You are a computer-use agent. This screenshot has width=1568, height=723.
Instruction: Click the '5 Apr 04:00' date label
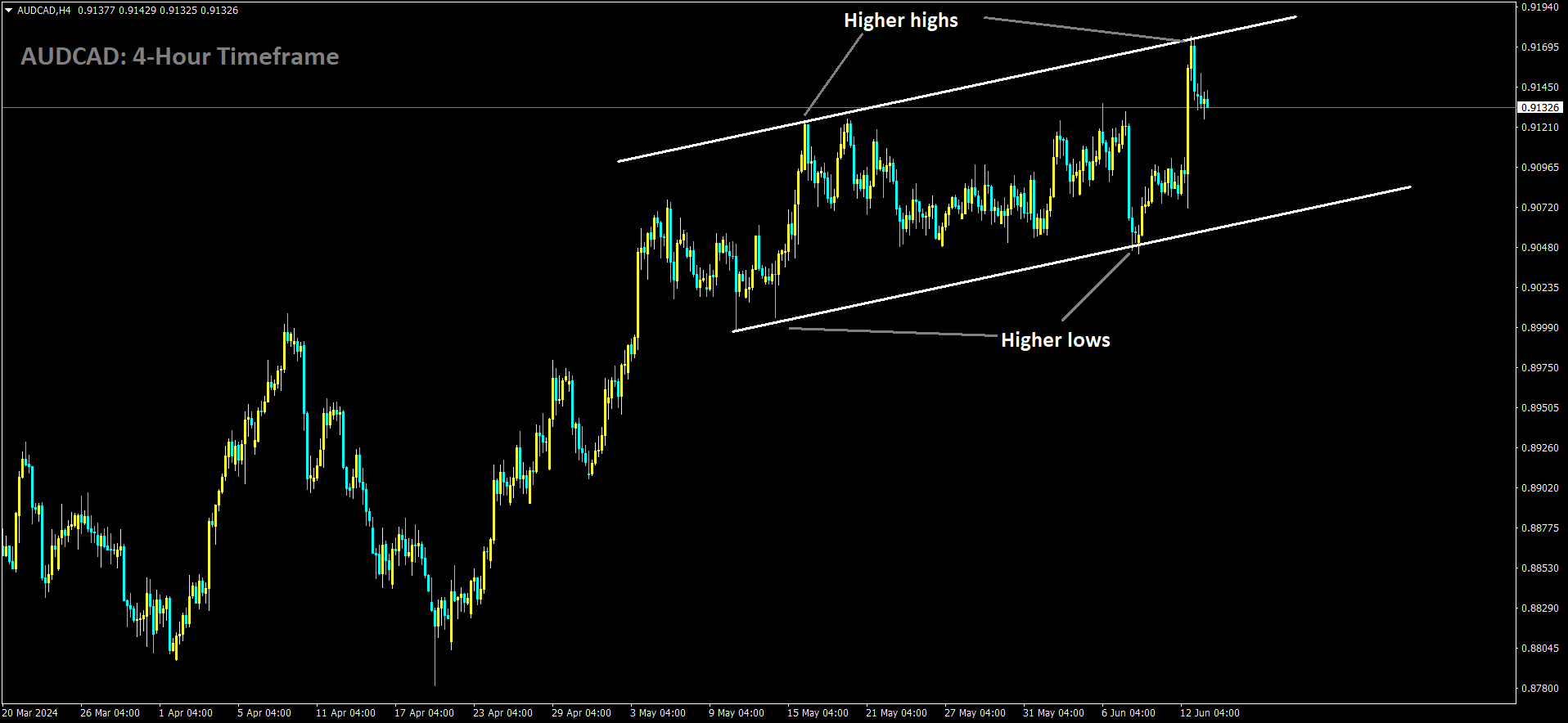(x=264, y=713)
